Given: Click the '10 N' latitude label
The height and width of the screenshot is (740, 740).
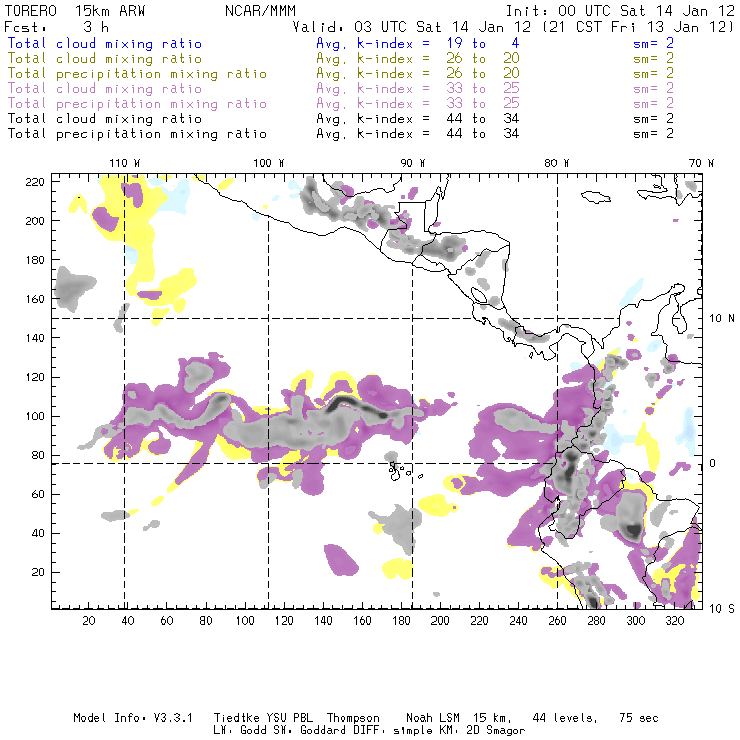Looking at the screenshot, I should [x=722, y=319].
